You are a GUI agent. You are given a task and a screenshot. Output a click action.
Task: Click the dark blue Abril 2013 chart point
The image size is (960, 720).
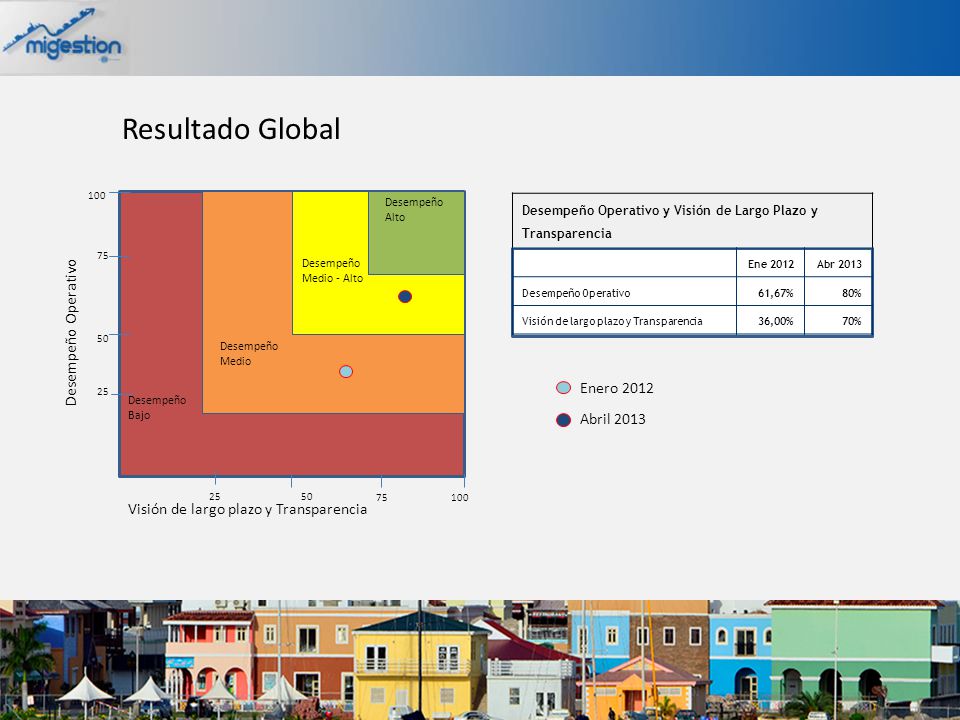[405, 296]
